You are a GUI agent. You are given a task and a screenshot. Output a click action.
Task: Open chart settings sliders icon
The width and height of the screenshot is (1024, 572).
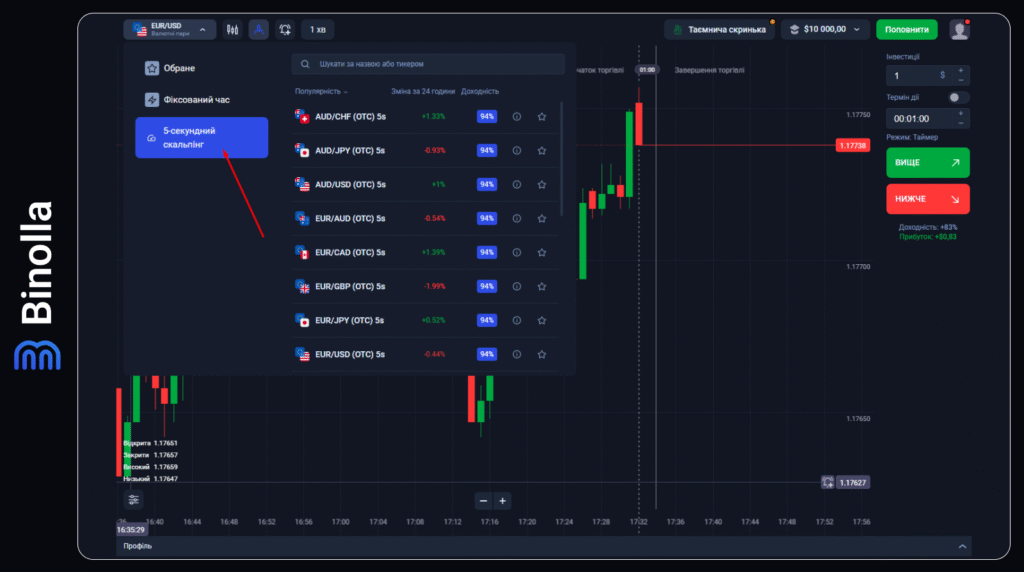tap(134, 500)
